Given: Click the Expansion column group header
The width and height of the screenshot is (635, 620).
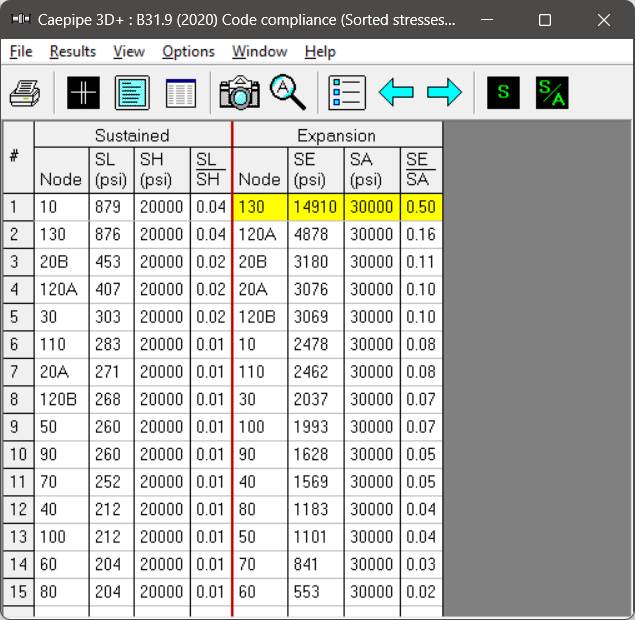Looking at the screenshot, I should click(337, 135).
